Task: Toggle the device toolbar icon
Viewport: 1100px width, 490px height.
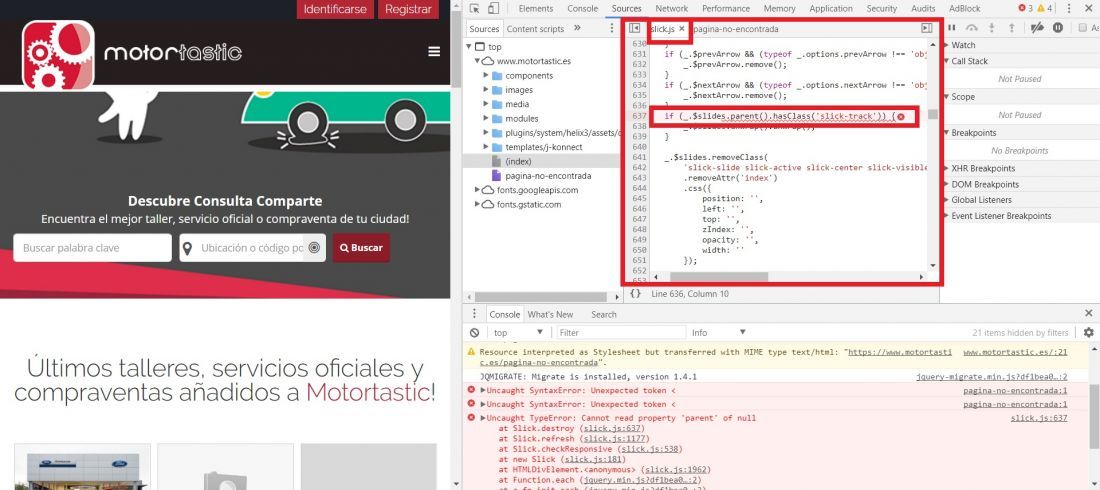Action: pyautogui.click(x=493, y=8)
